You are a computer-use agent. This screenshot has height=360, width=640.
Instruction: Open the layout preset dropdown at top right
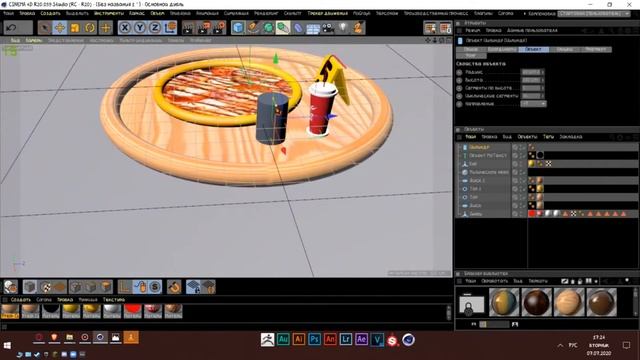[x=594, y=13]
